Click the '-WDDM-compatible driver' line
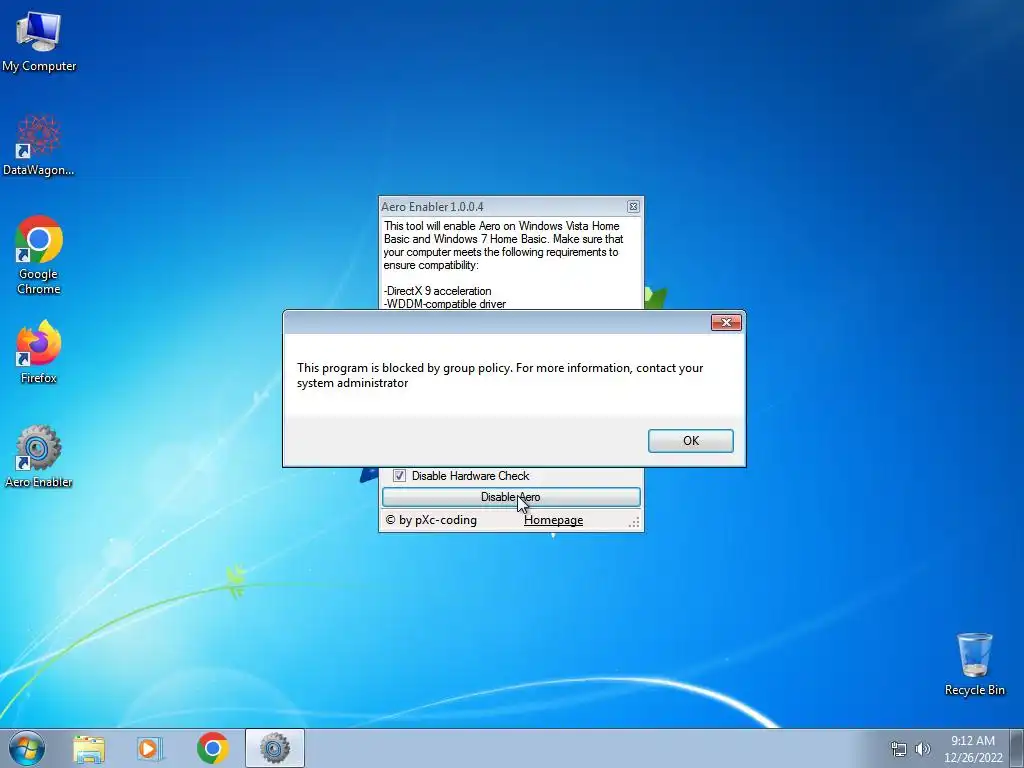Image resolution: width=1024 pixels, height=768 pixels. [x=445, y=304]
